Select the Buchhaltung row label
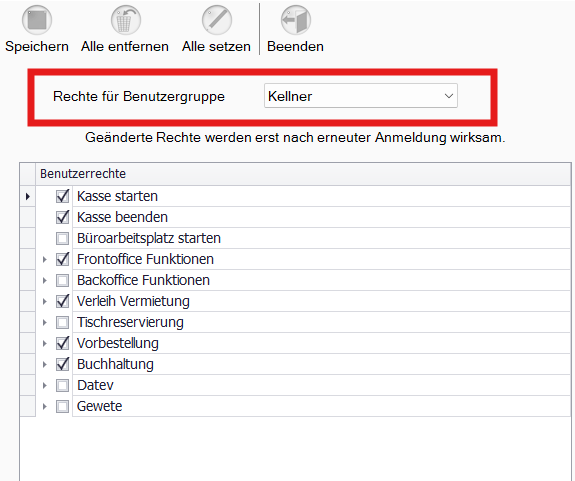The image size is (575, 481). tap(115, 364)
